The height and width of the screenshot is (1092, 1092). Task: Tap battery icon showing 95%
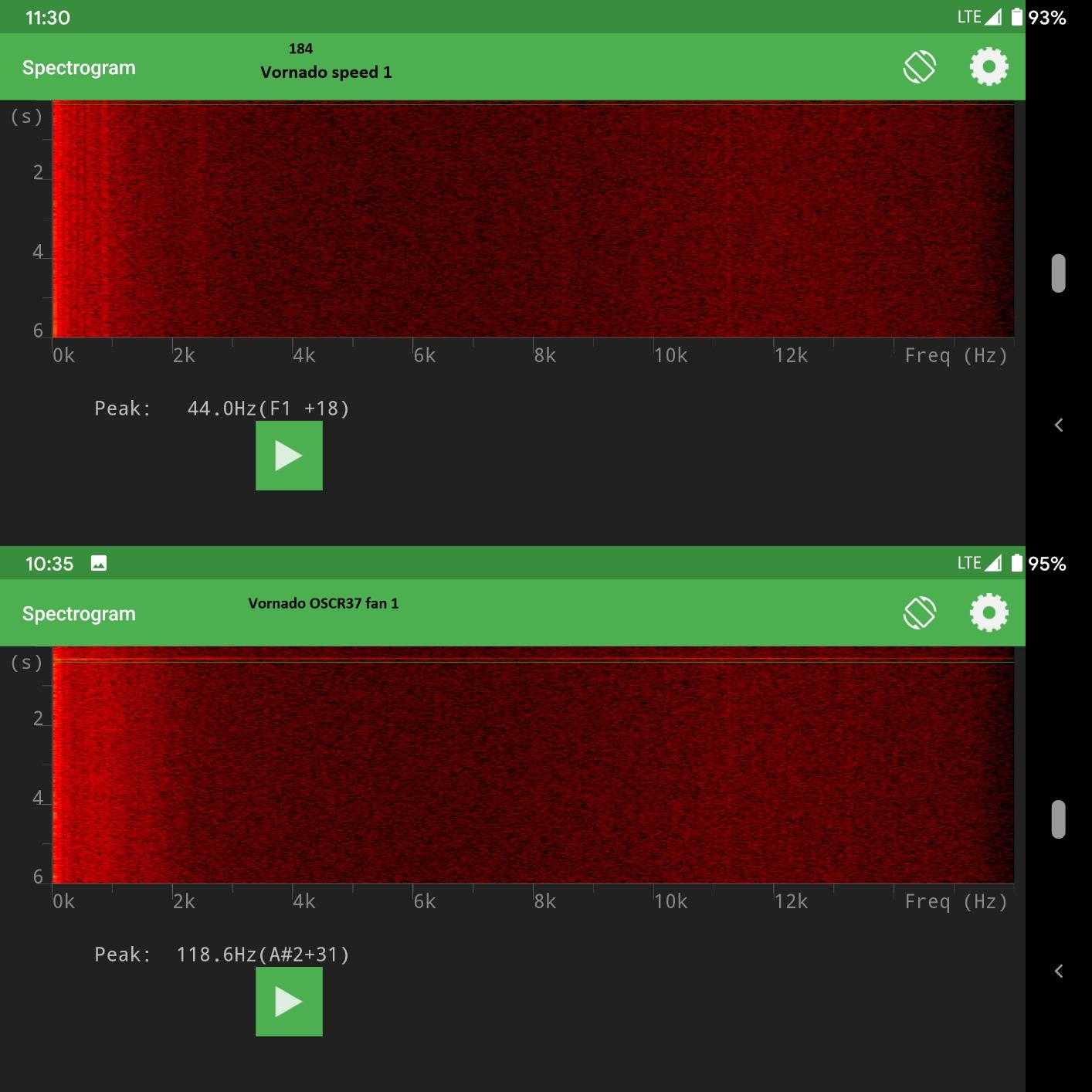[1017, 563]
